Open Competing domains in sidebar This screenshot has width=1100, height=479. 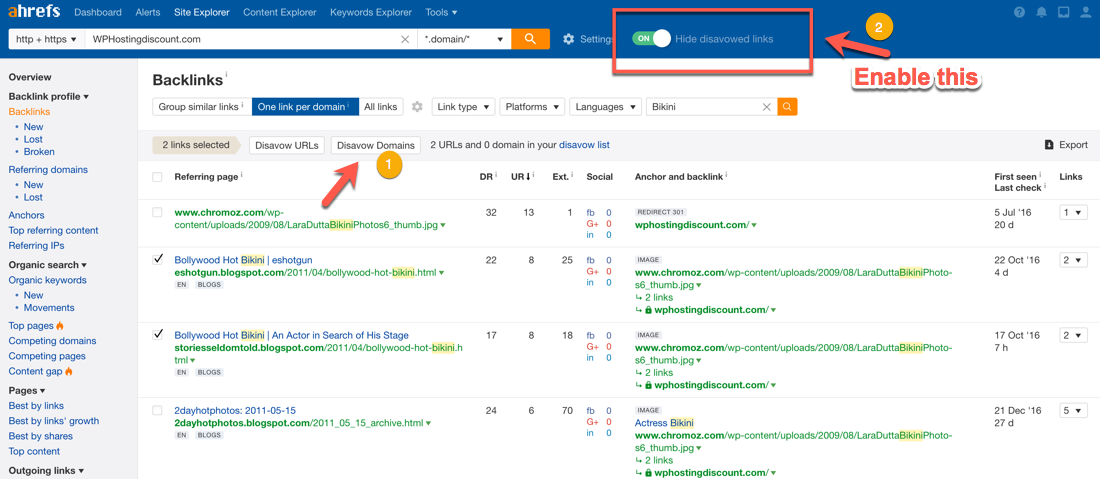tap(53, 341)
